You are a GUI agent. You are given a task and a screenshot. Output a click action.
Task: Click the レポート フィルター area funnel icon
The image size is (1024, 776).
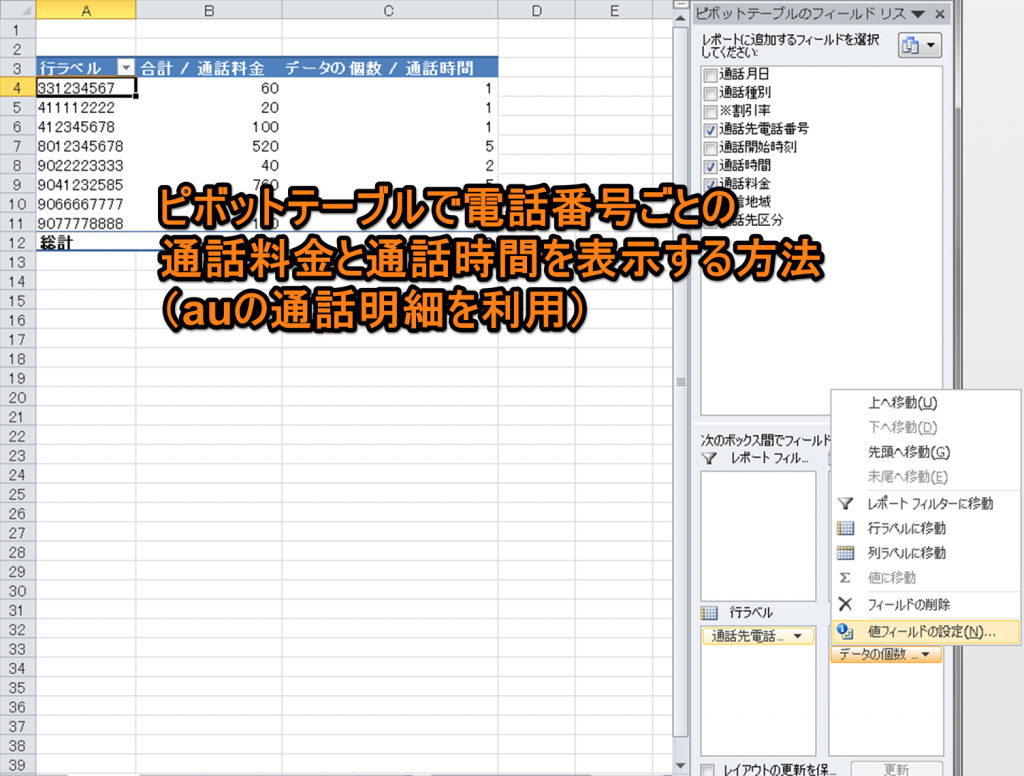[x=709, y=458]
